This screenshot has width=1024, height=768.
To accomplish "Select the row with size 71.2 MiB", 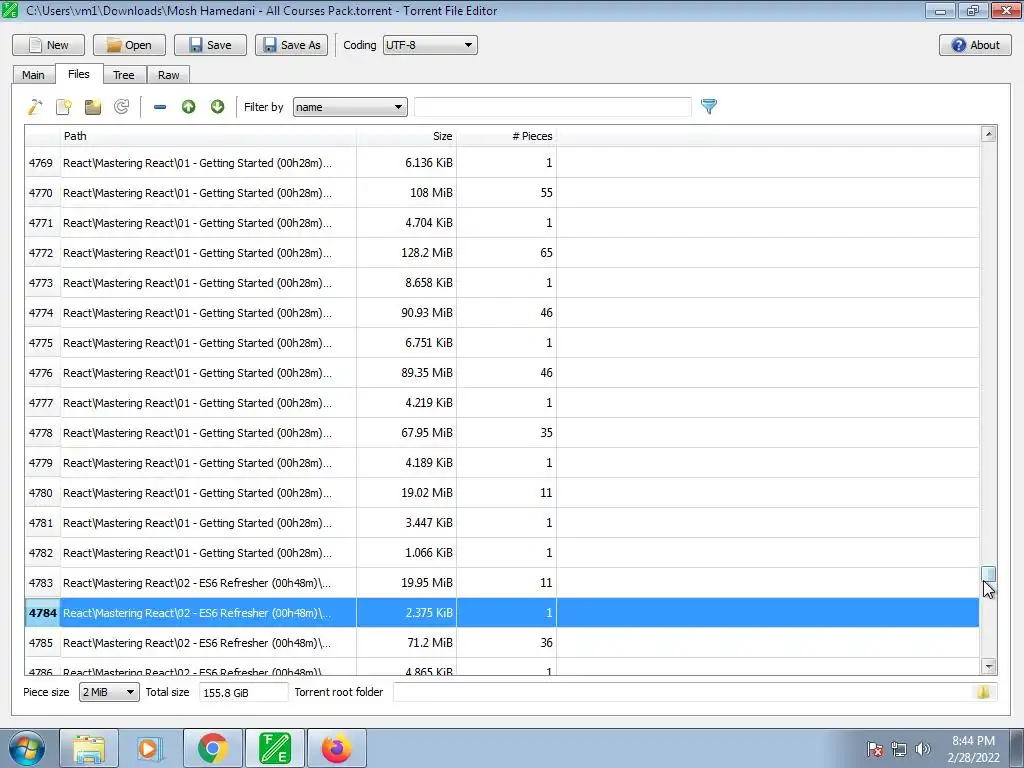I will click(502, 643).
